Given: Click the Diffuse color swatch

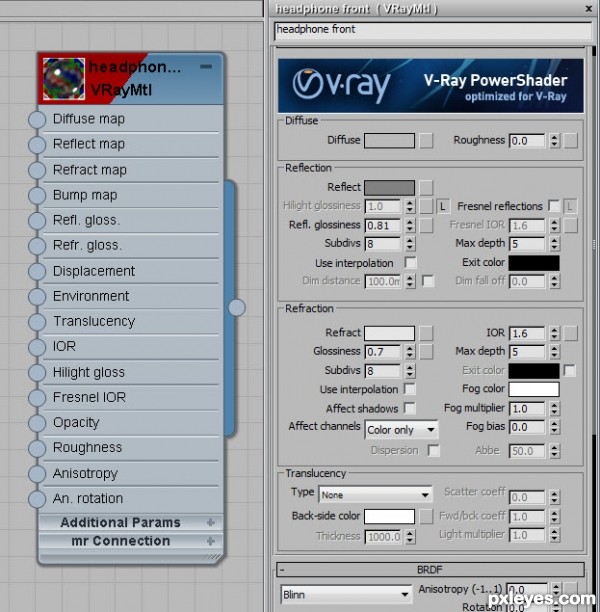Looking at the screenshot, I should click(x=389, y=141).
